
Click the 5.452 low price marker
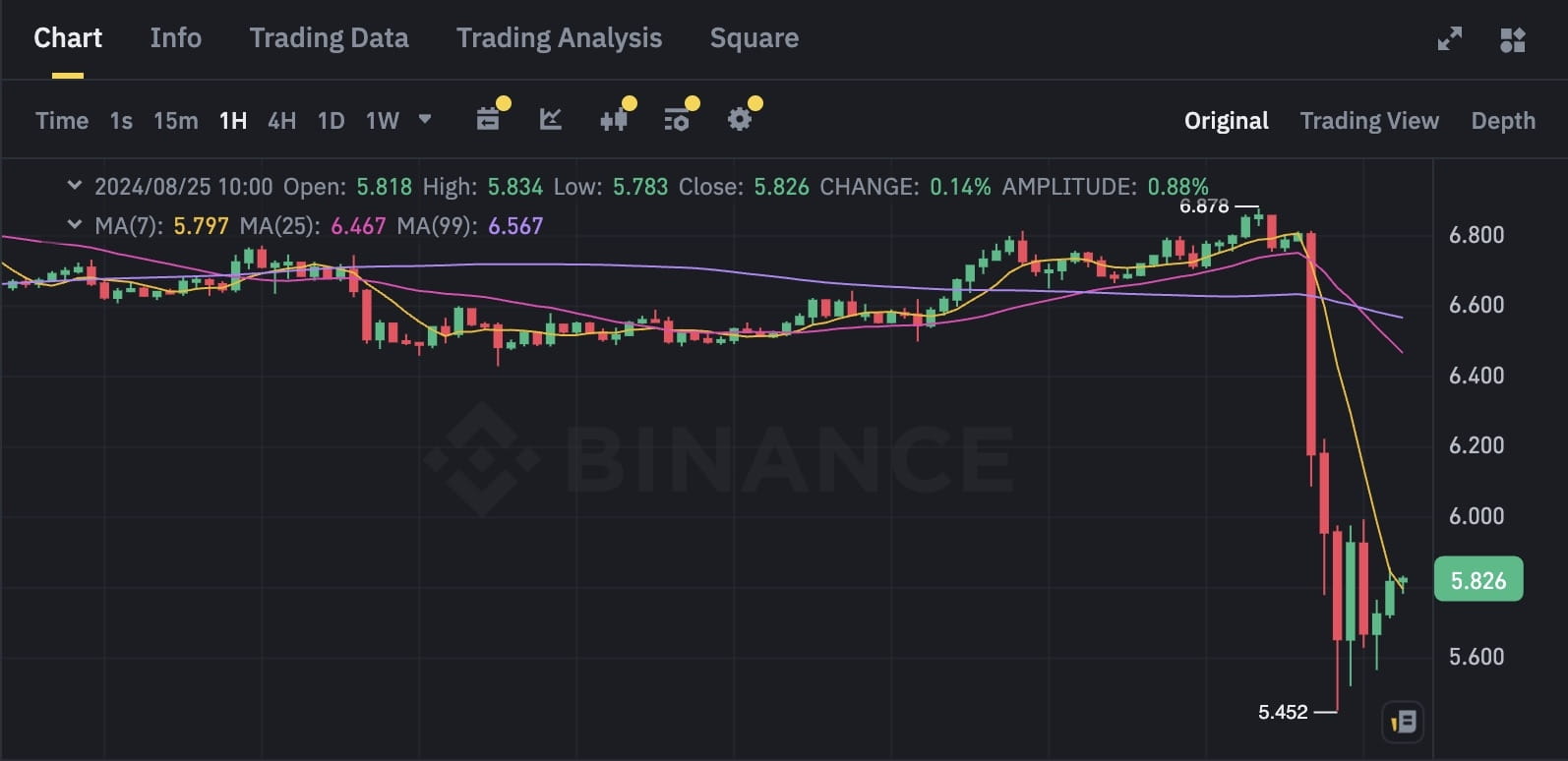1283,712
